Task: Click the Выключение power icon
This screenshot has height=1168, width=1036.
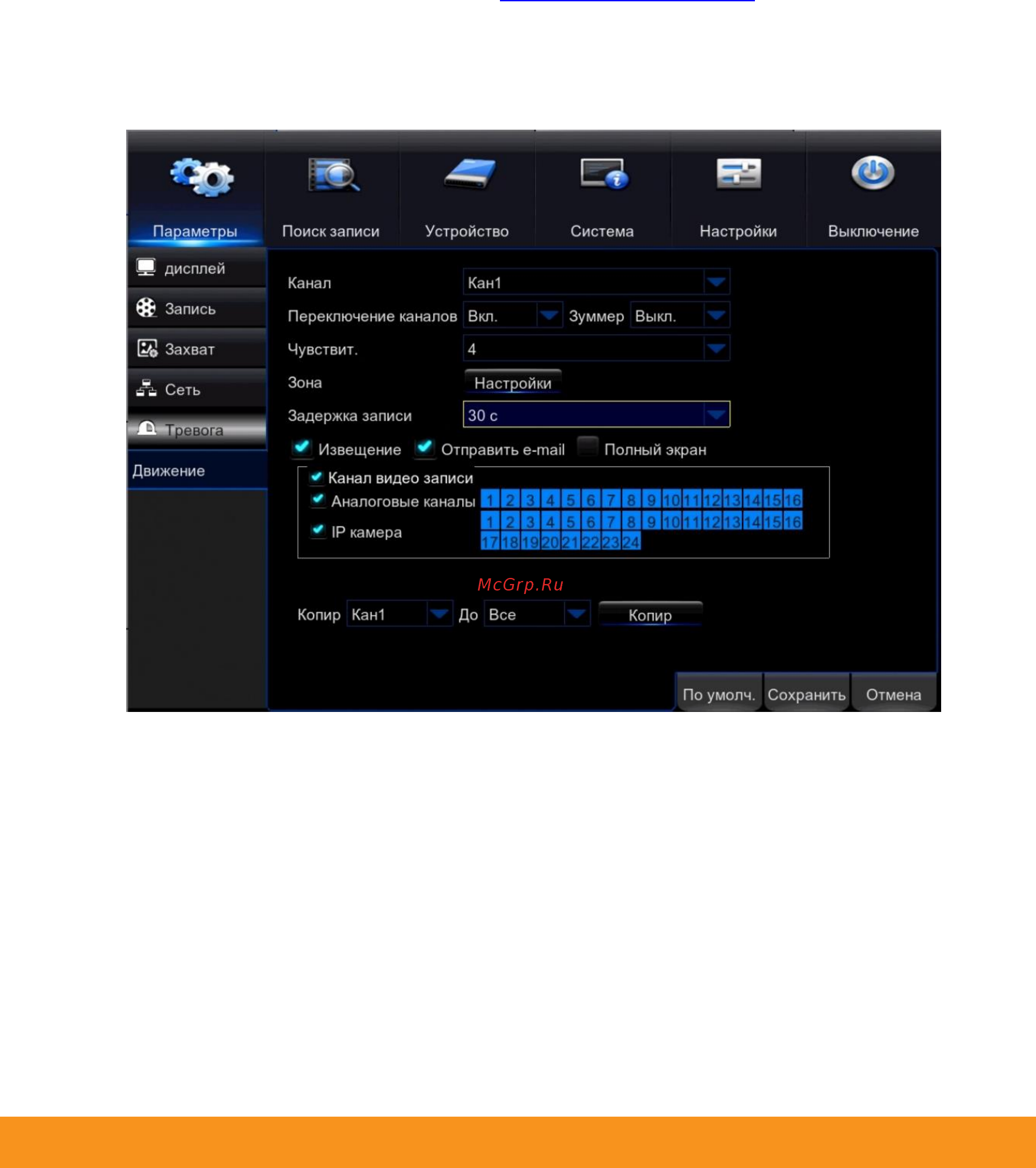Action: pos(872,173)
